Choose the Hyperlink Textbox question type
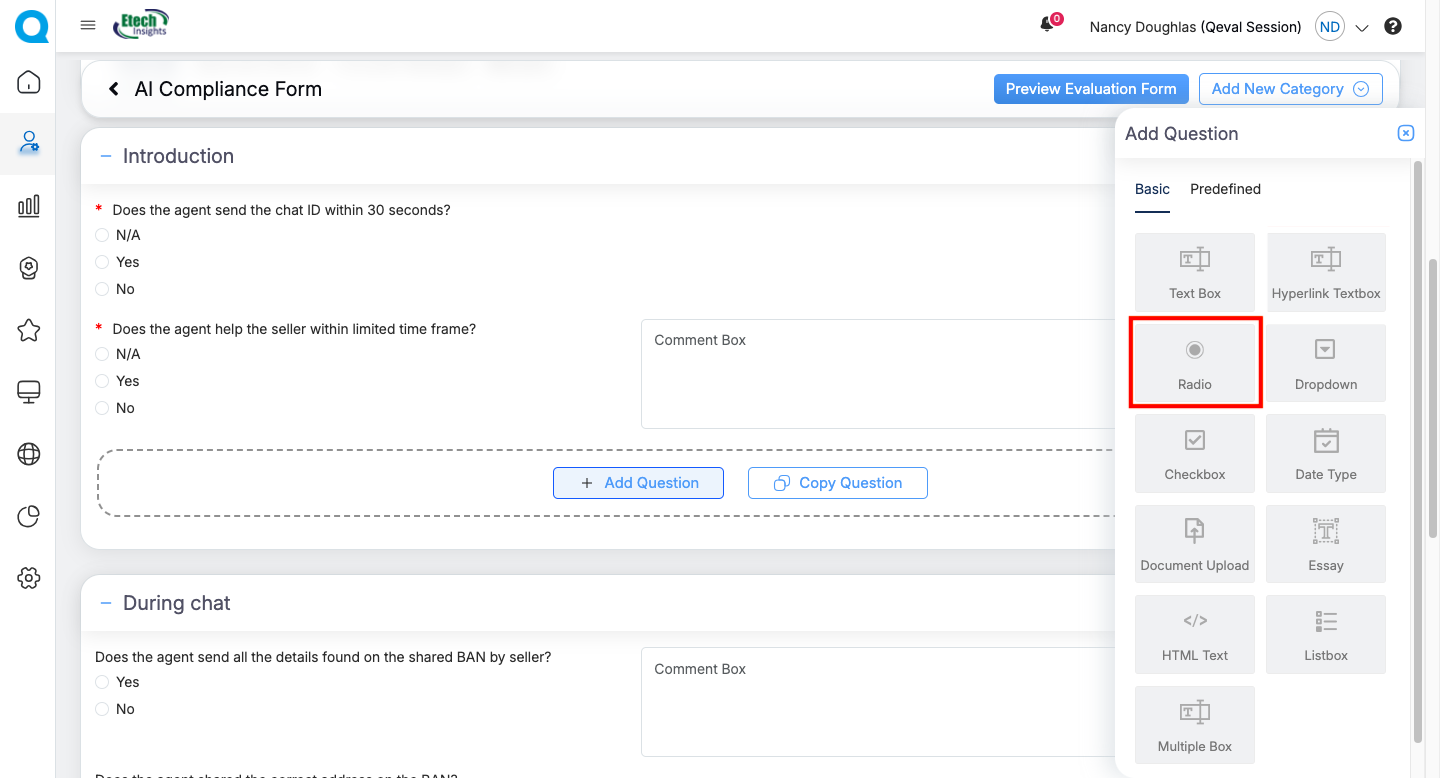 (x=1325, y=272)
